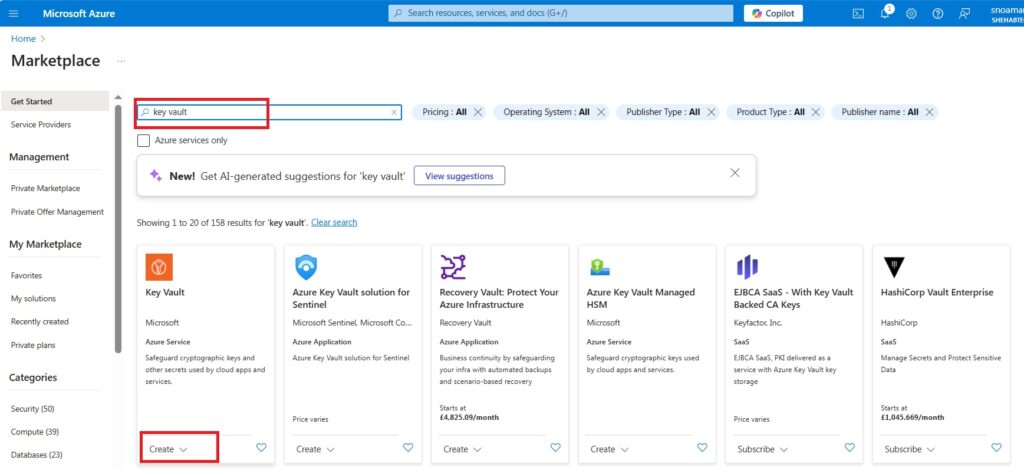Clear the key vault search text with X
This screenshot has height=470, width=1024.
click(394, 112)
